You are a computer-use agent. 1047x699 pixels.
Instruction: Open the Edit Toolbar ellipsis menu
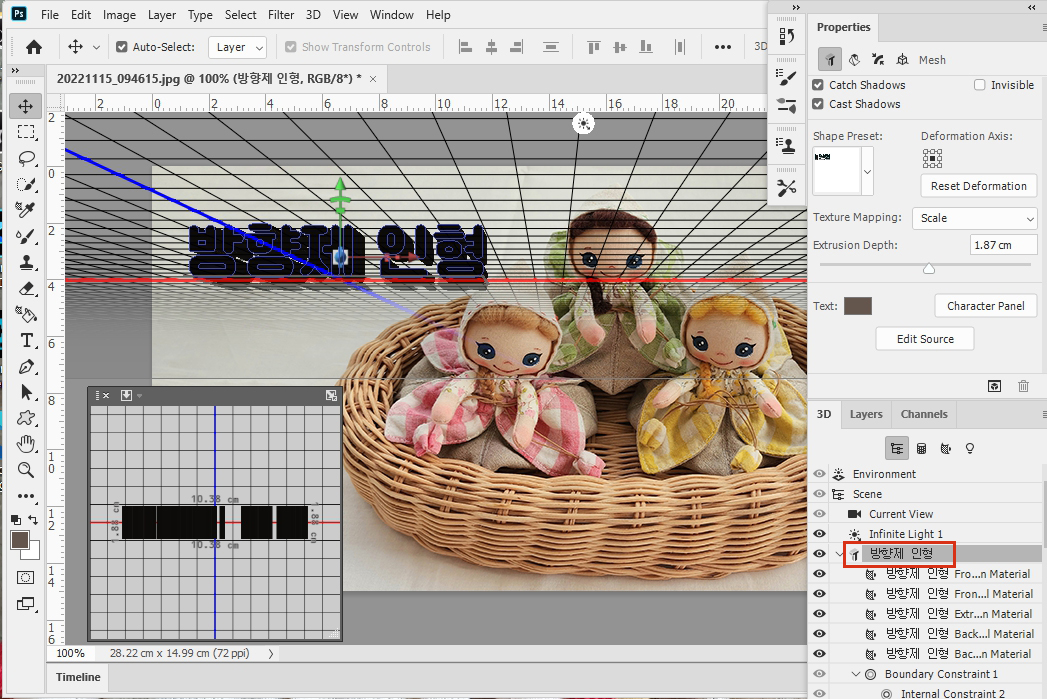pos(25,496)
